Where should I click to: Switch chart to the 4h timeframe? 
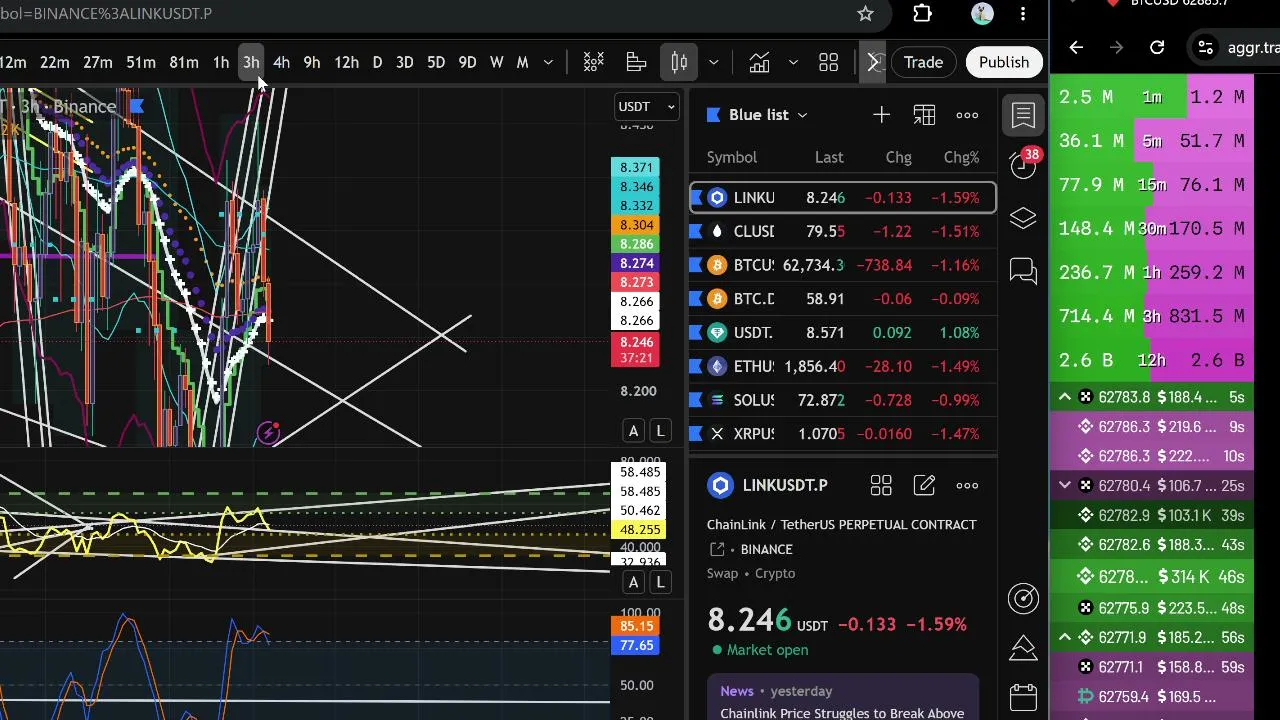[281, 63]
